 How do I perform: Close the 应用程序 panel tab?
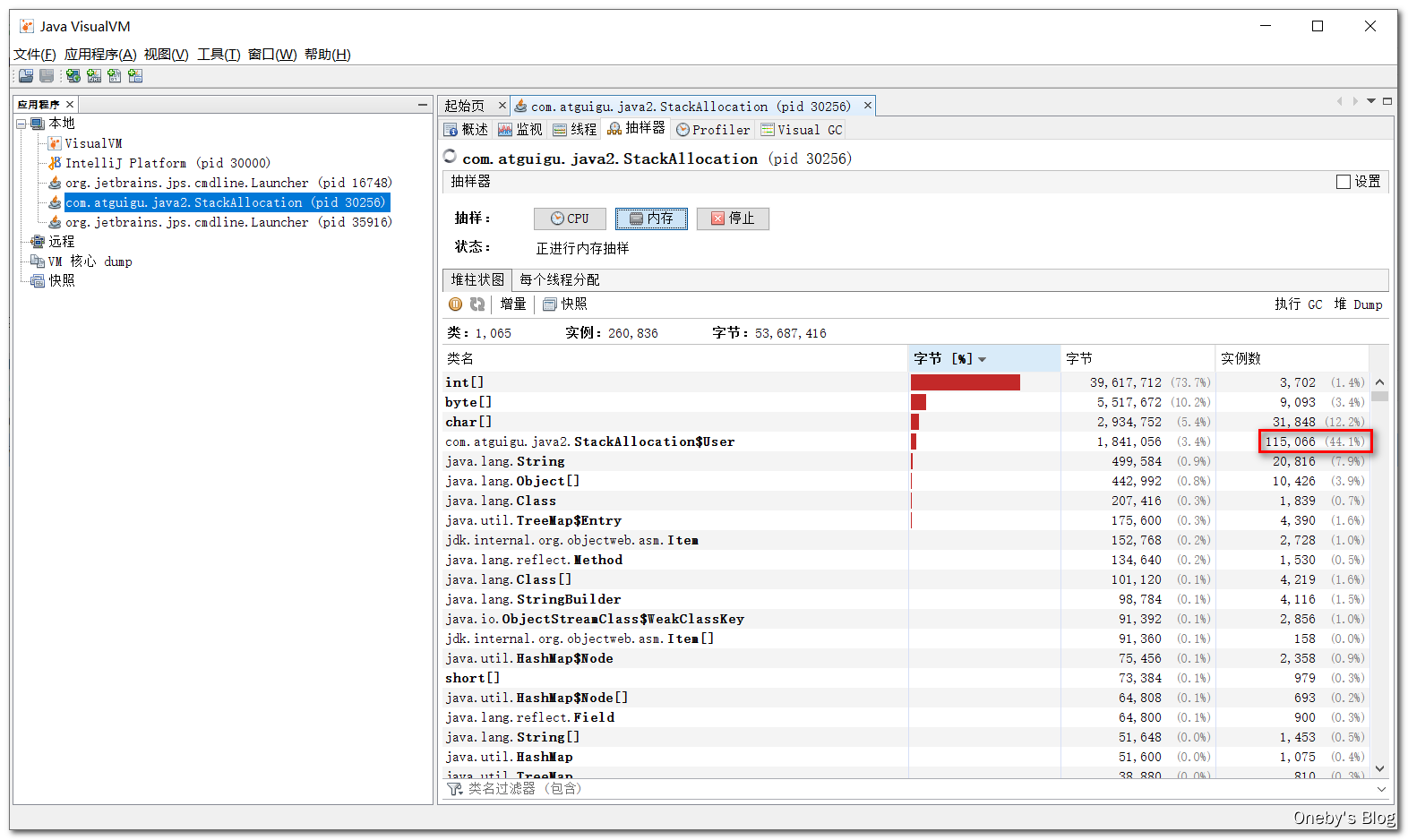click(70, 105)
